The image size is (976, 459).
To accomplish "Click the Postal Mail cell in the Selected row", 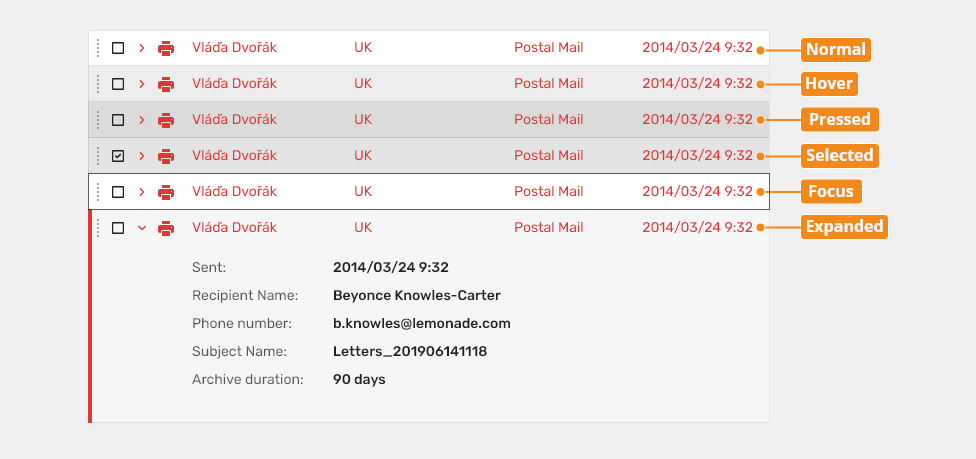I will (548, 156).
